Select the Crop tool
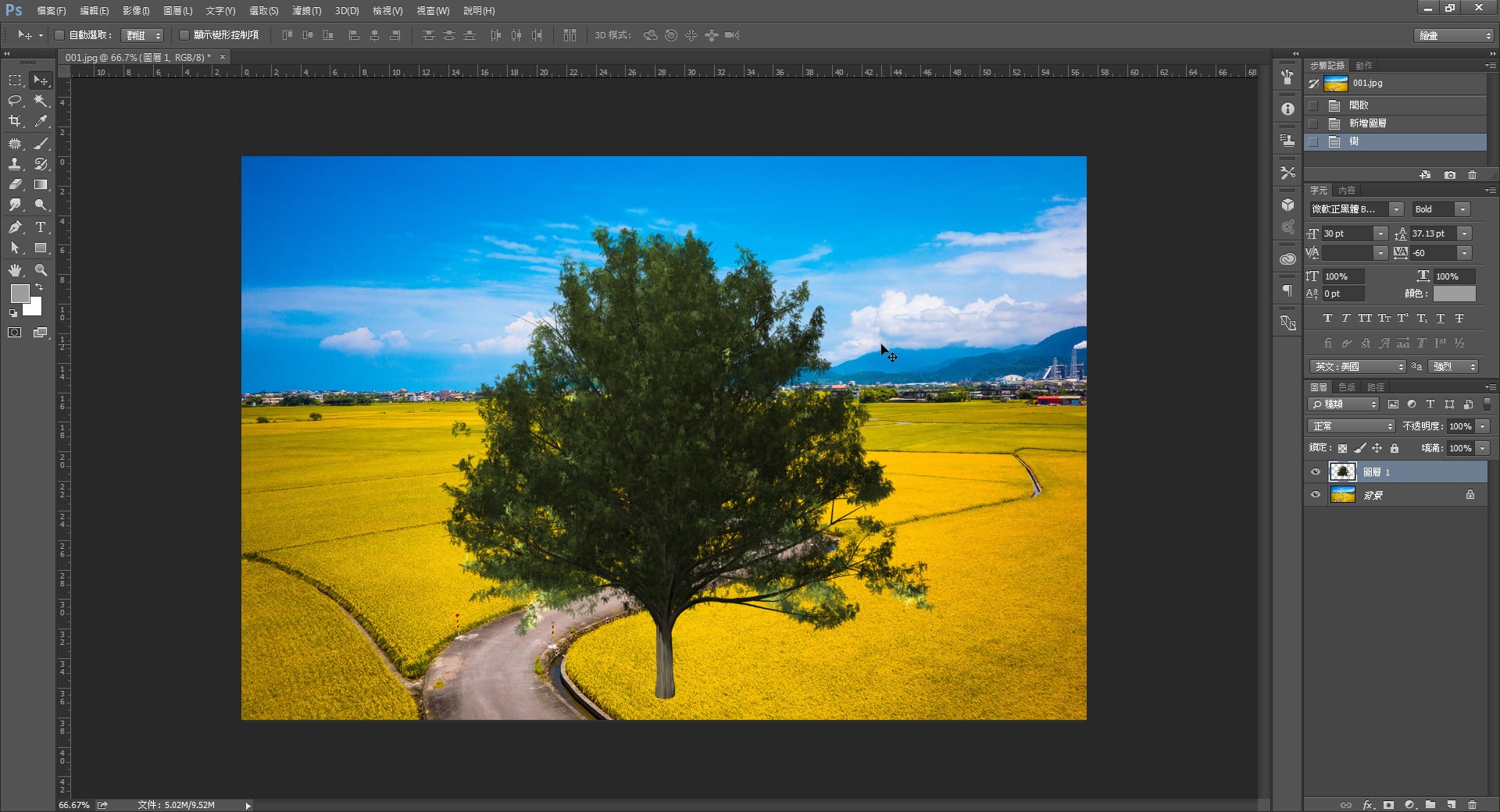The image size is (1500, 812). click(x=15, y=121)
